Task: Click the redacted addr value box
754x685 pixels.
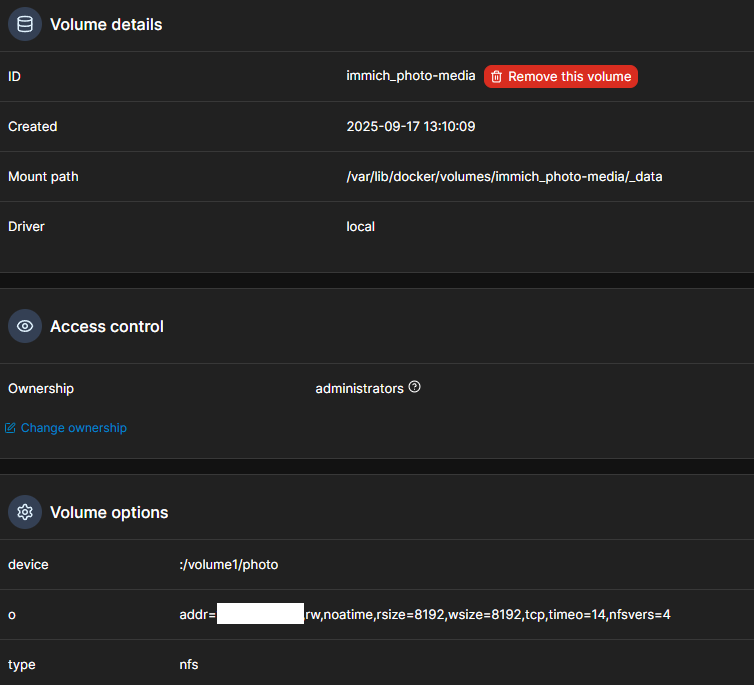Action: (260, 614)
